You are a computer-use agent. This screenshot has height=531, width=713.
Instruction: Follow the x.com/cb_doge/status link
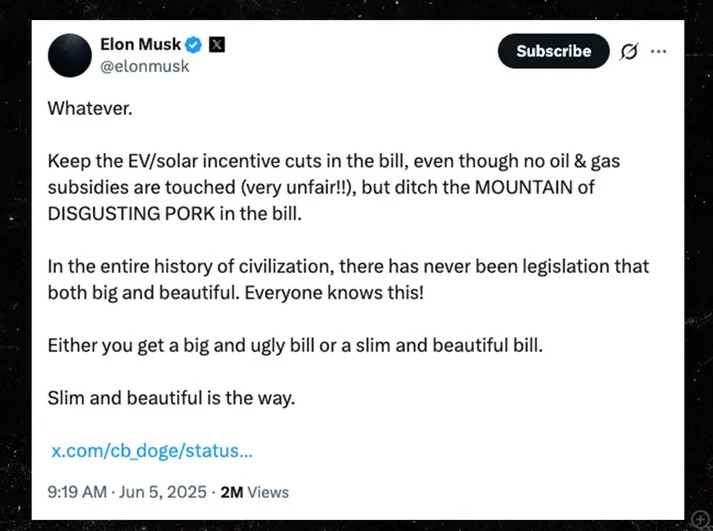(151, 451)
